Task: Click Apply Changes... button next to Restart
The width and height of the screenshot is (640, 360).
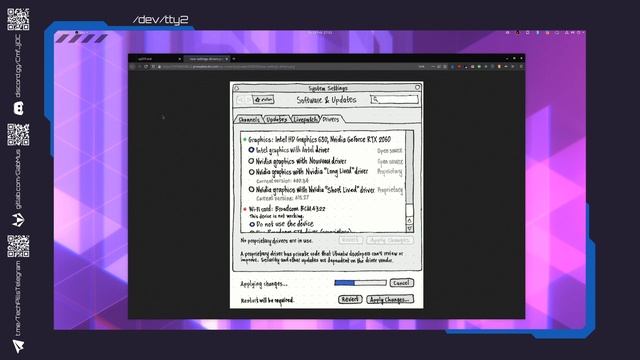Action: (x=390, y=299)
